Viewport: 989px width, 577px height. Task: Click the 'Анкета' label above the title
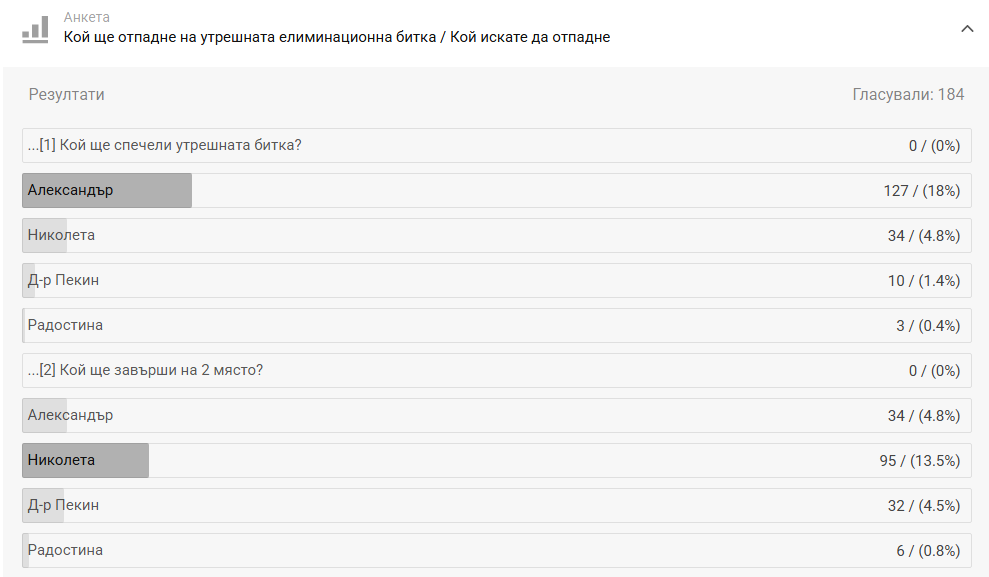click(x=87, y=18)
